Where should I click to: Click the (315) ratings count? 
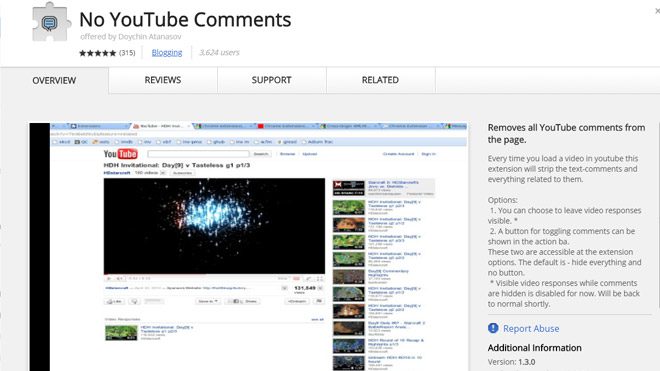pos(127,53)
